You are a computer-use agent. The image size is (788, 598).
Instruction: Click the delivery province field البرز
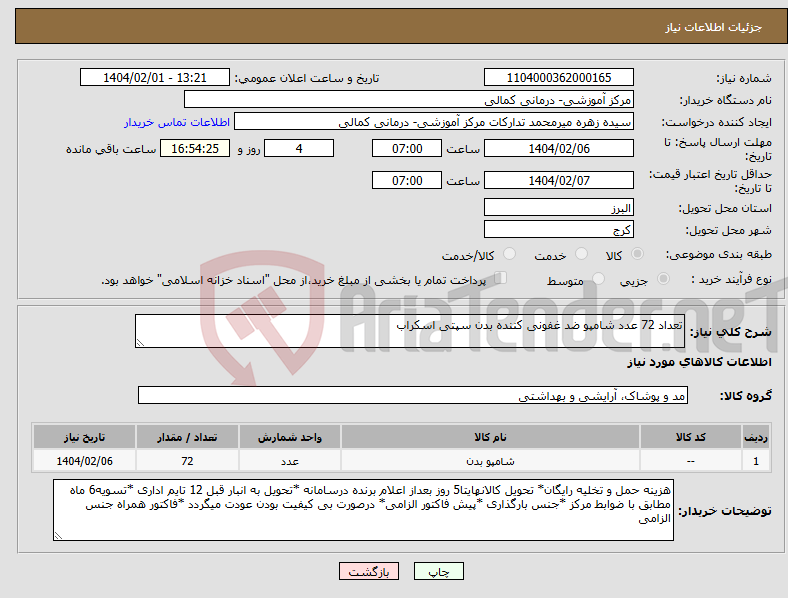(559, 207)
